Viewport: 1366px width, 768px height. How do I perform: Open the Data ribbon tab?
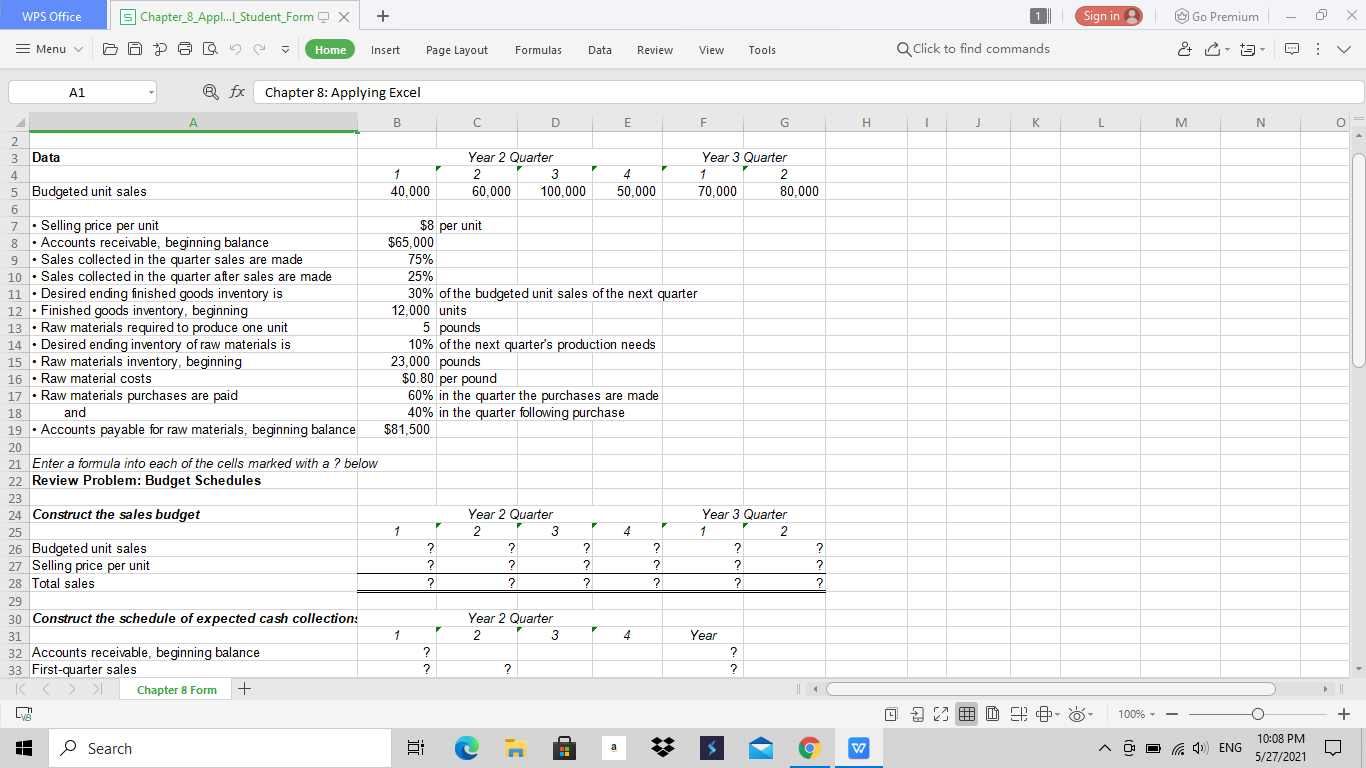[x=599, y=49]
